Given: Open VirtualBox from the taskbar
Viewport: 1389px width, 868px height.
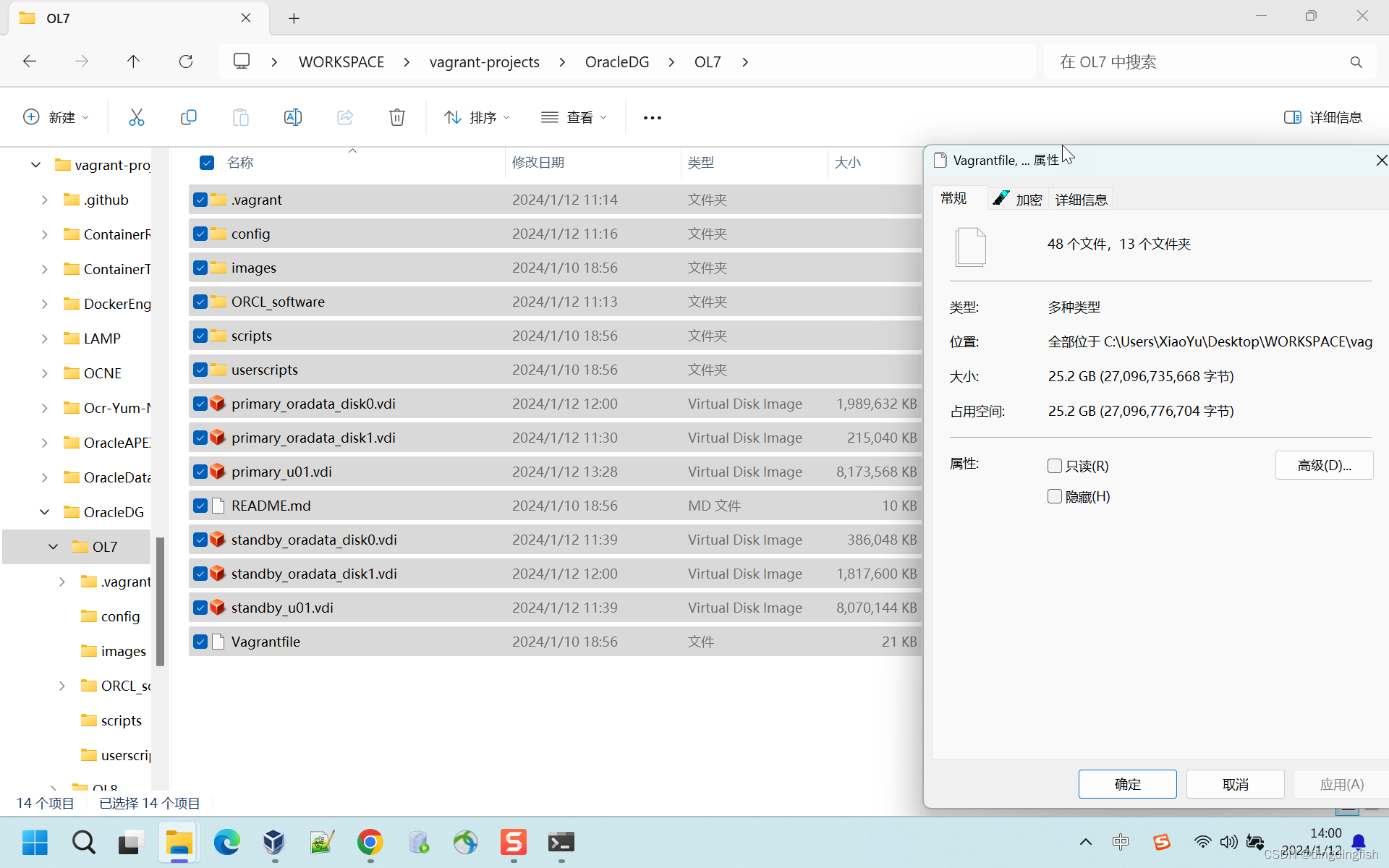Looking at the screenshot, I should (x=274, y=842).
